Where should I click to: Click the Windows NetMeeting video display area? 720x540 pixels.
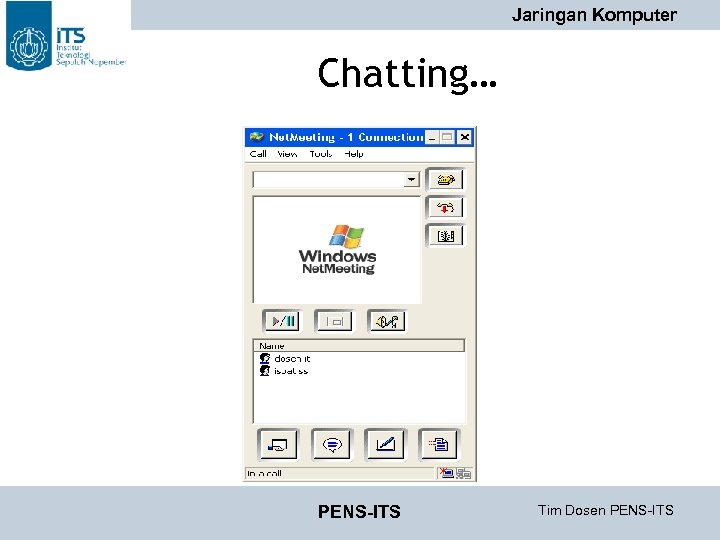coord(338,250)
